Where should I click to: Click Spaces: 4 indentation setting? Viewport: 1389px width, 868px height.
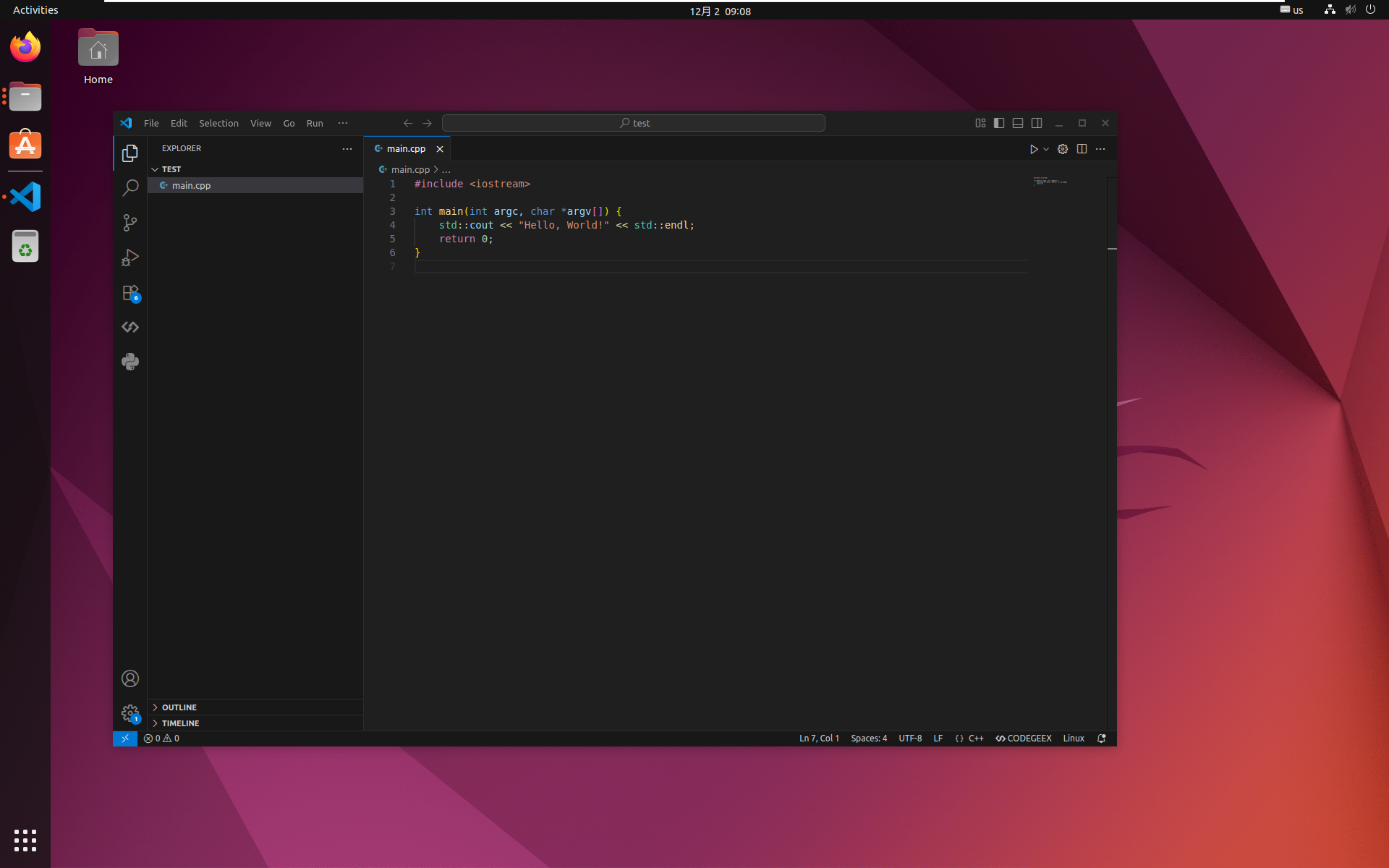[x=869, y=739]
